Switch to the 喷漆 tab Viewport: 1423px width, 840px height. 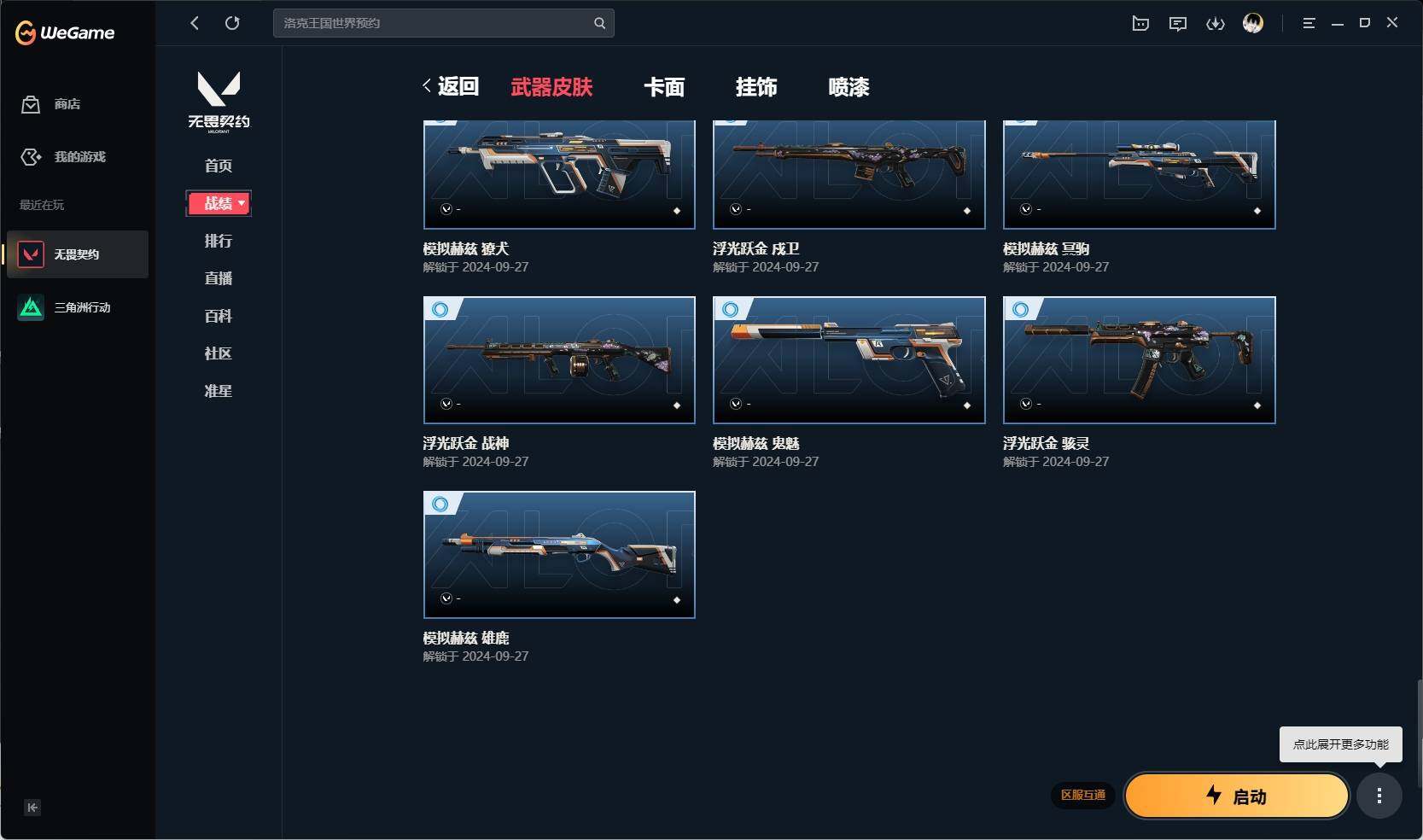(x=849, y=87)
